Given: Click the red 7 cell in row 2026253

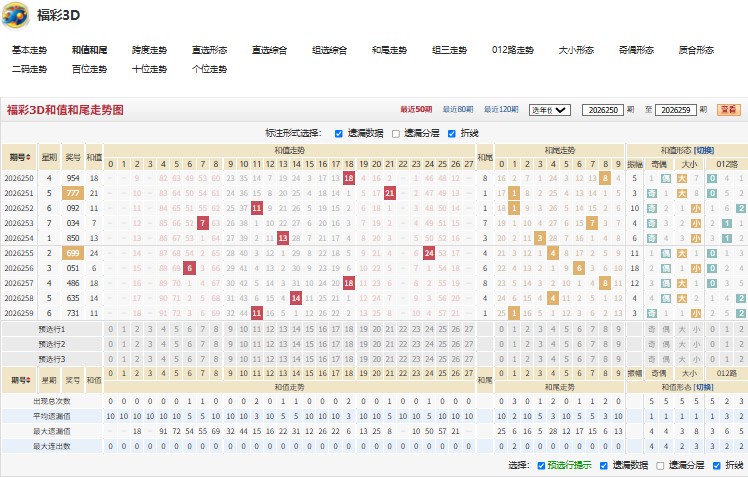Looking at the screenshot, I should coord(203,223).
